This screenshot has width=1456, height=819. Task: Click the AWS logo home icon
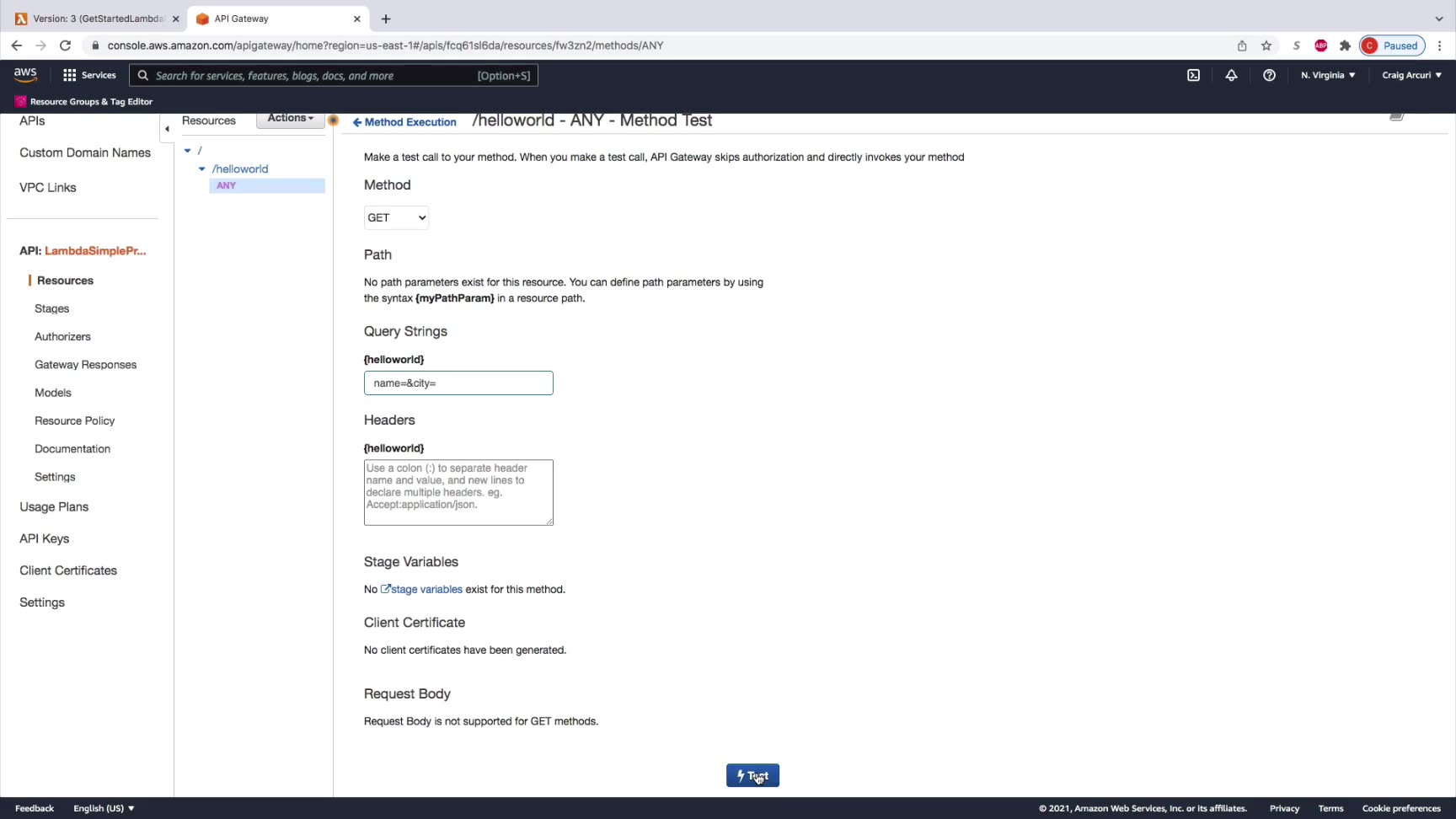pyautogui.click(x=25, y=75)
